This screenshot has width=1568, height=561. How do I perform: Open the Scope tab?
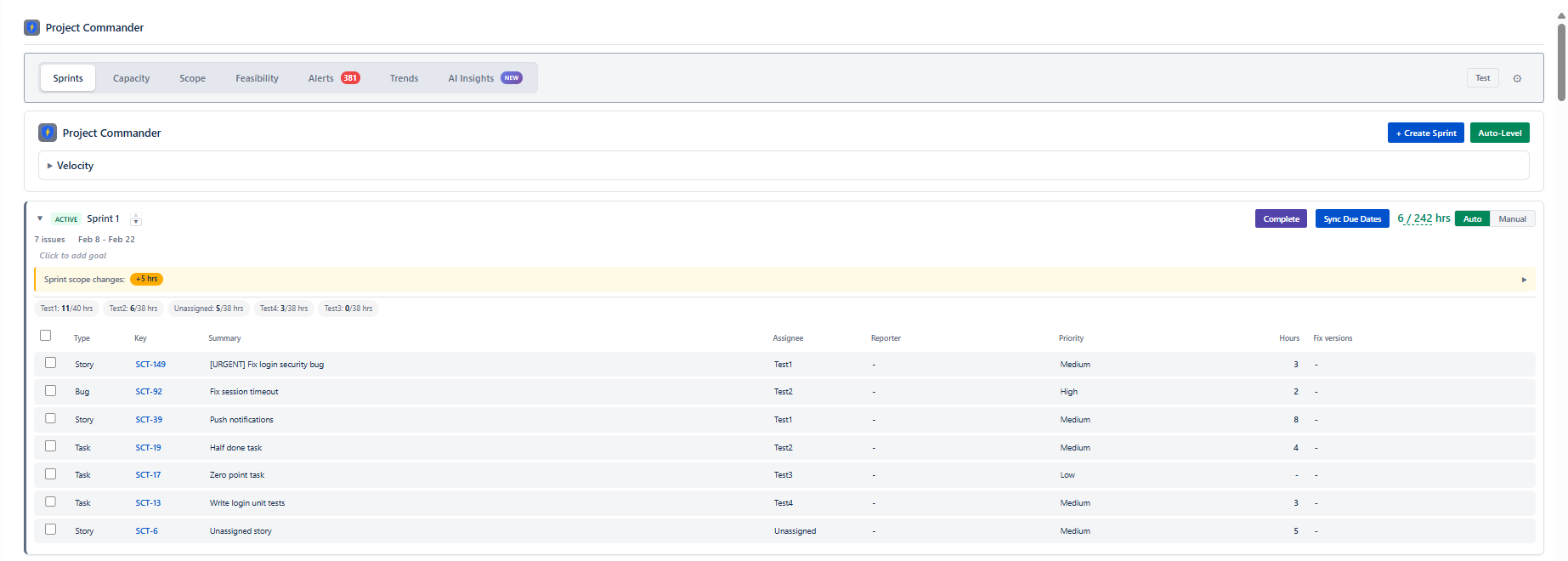tap(193, 78)
